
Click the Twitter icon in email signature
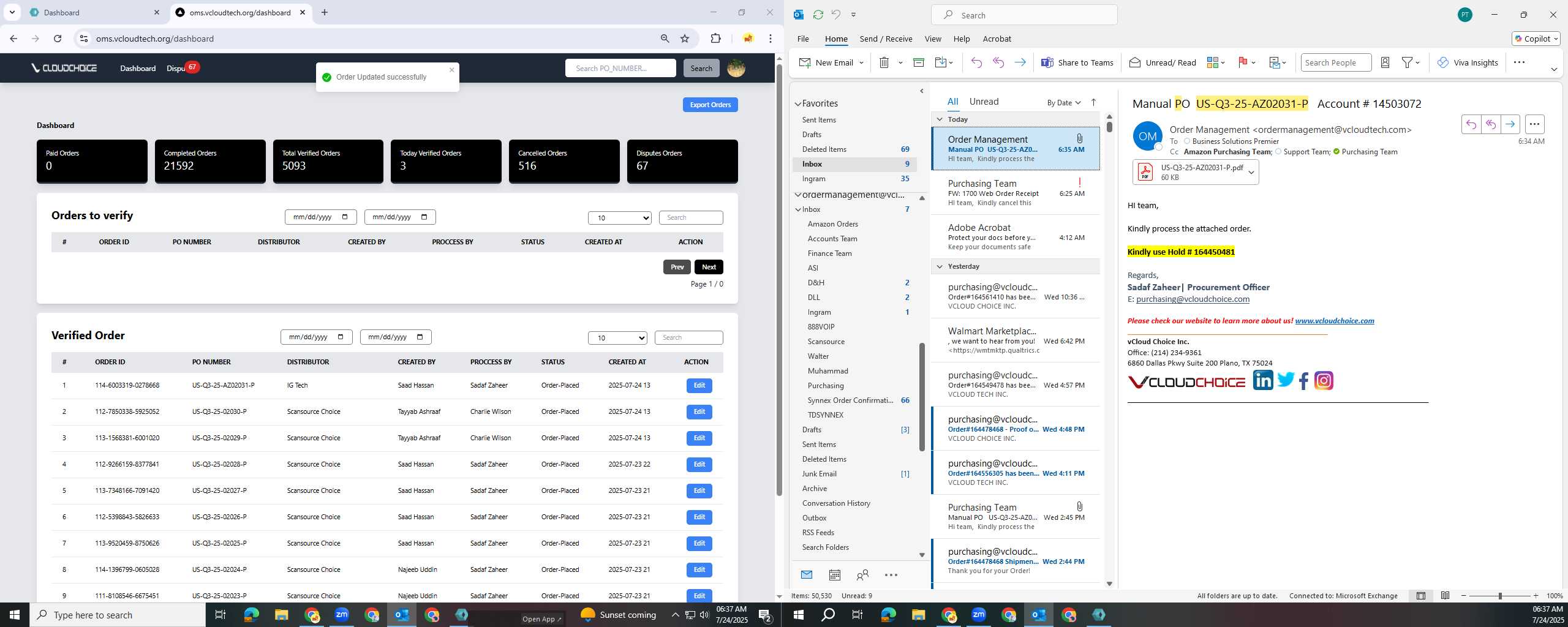1286,380
